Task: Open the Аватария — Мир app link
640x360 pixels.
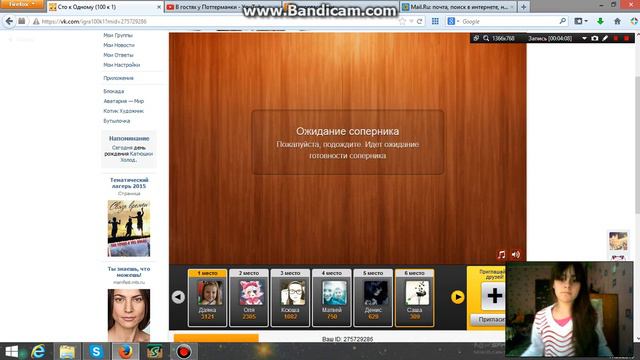Action: coord(123,101)
